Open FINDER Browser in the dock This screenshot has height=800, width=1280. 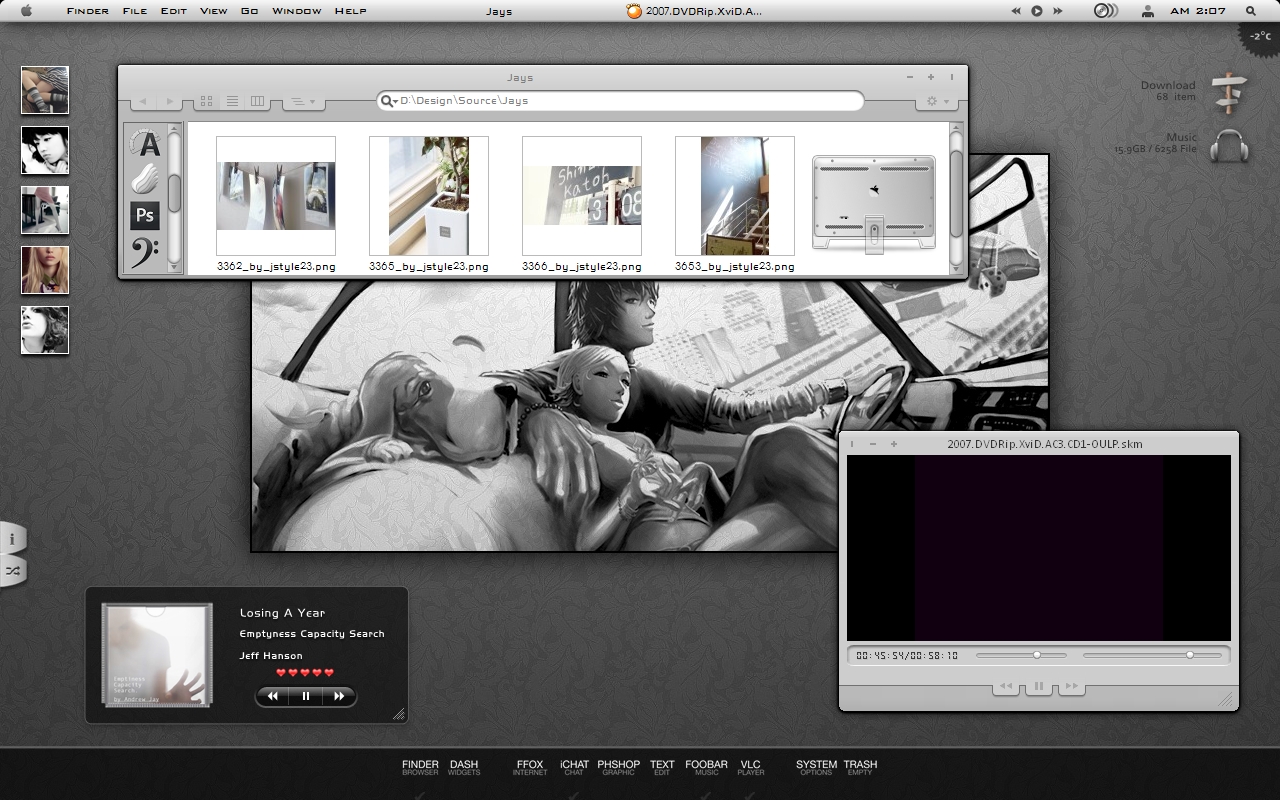click(x=420, y=767)
